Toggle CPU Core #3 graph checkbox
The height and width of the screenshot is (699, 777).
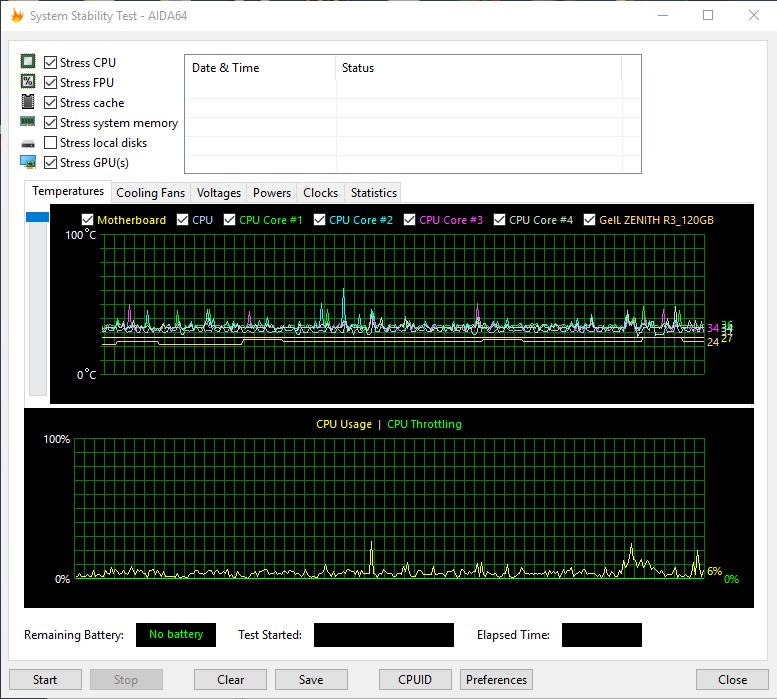tap(409, 219)
